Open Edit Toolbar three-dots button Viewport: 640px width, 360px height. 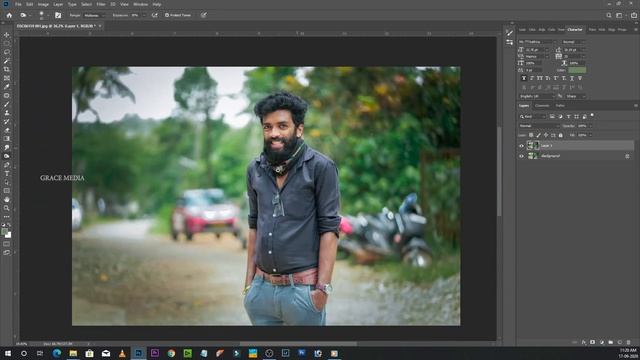point(7,217)
